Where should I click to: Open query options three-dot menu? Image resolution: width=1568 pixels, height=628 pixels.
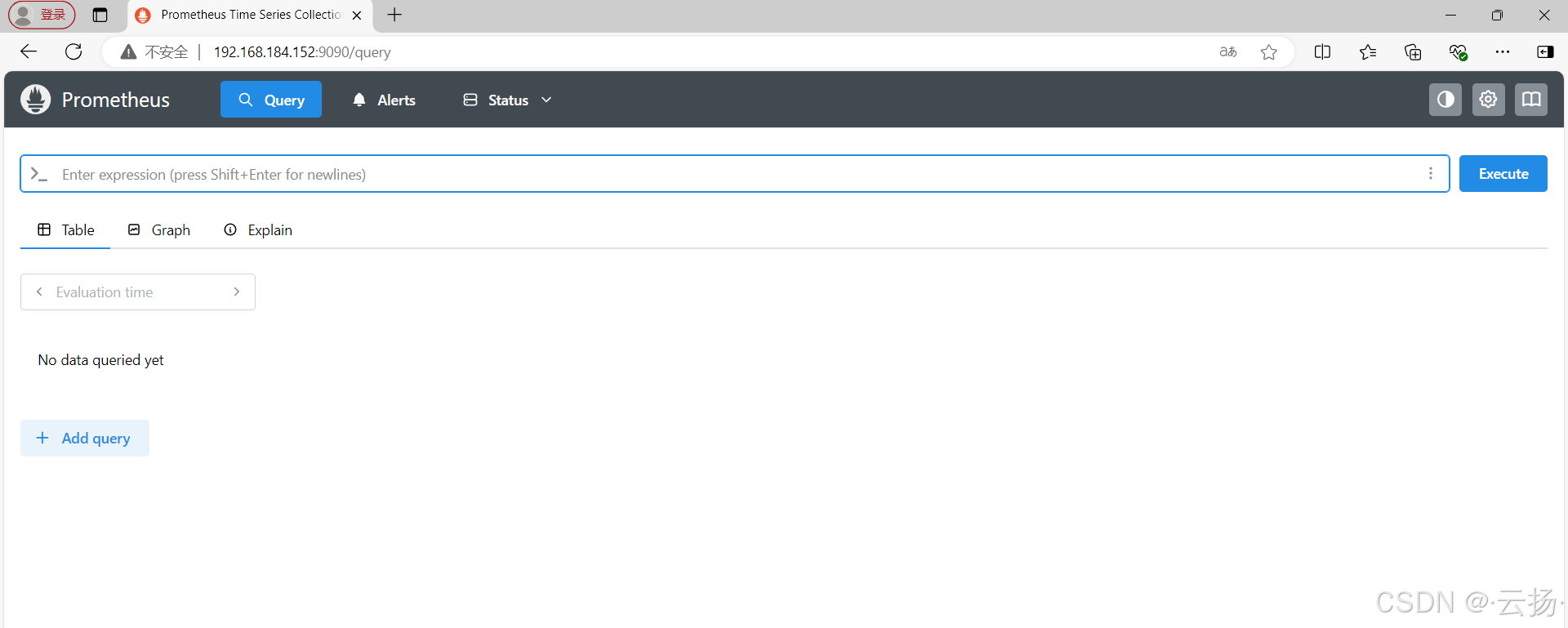pyautogui.click(x=1431, y=174)
